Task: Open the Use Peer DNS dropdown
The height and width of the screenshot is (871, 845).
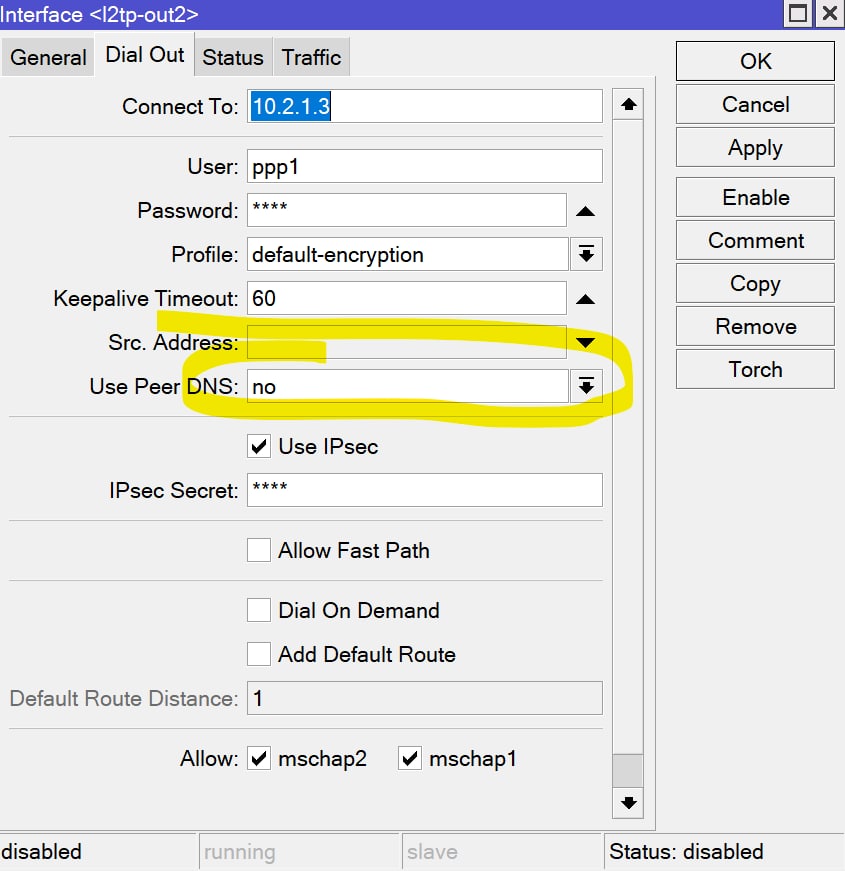Action: pos(586,386)
